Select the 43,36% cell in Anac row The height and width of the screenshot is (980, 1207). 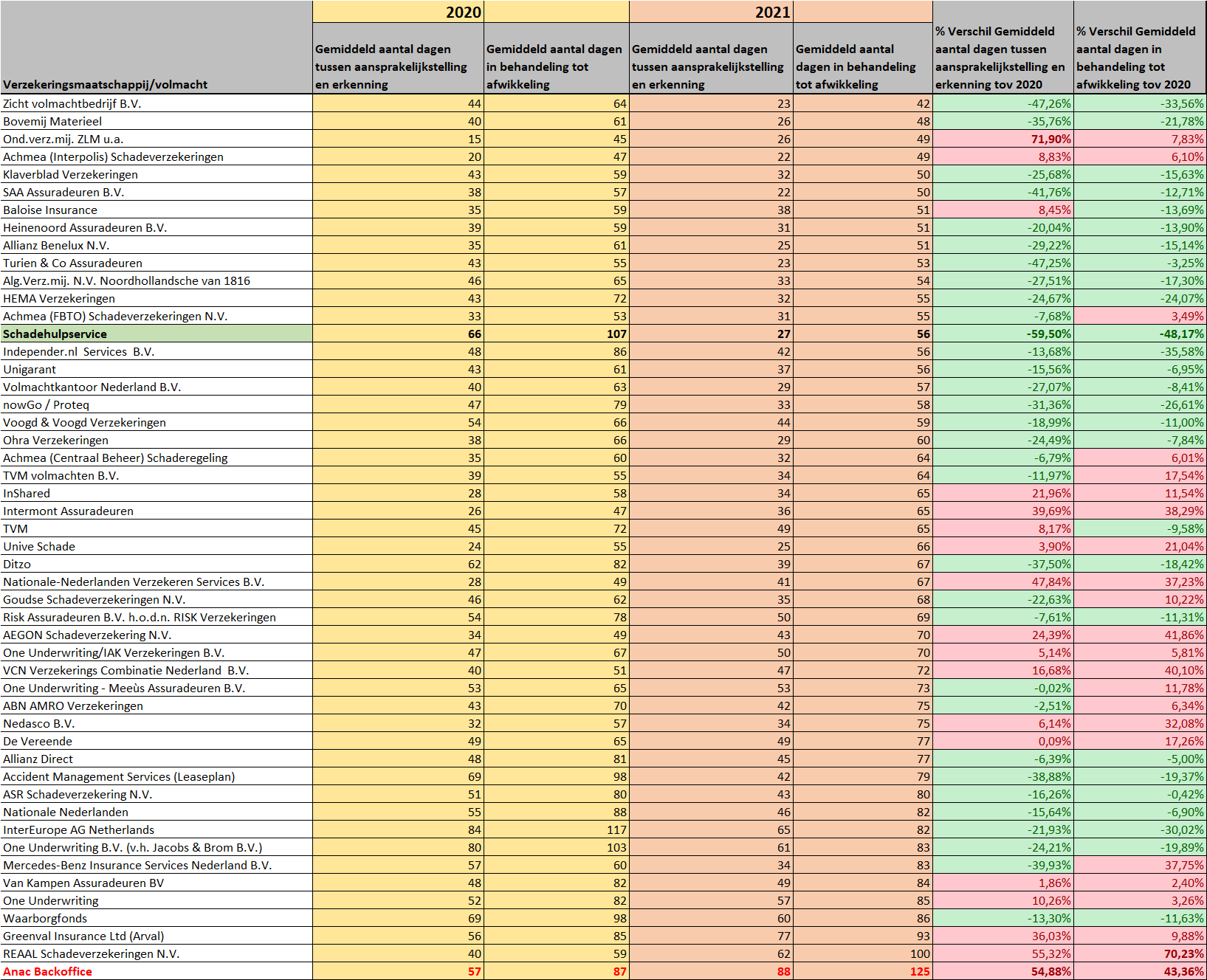click(1140, 971)
